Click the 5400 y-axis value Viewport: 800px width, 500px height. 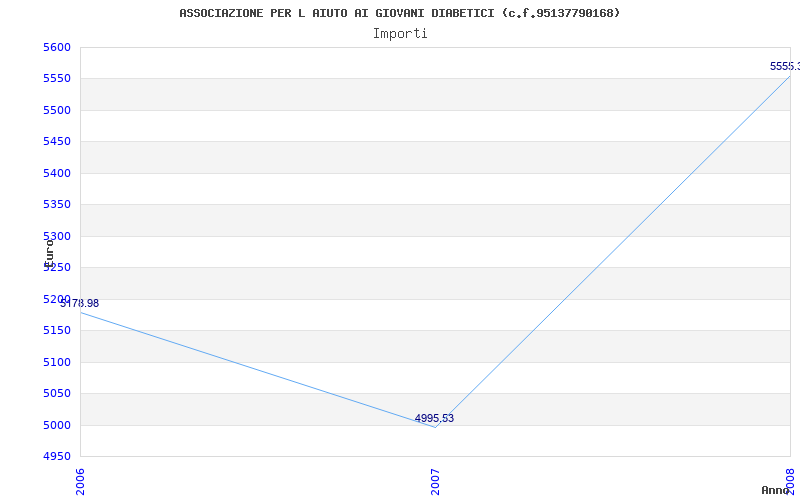tap(57, 173)
